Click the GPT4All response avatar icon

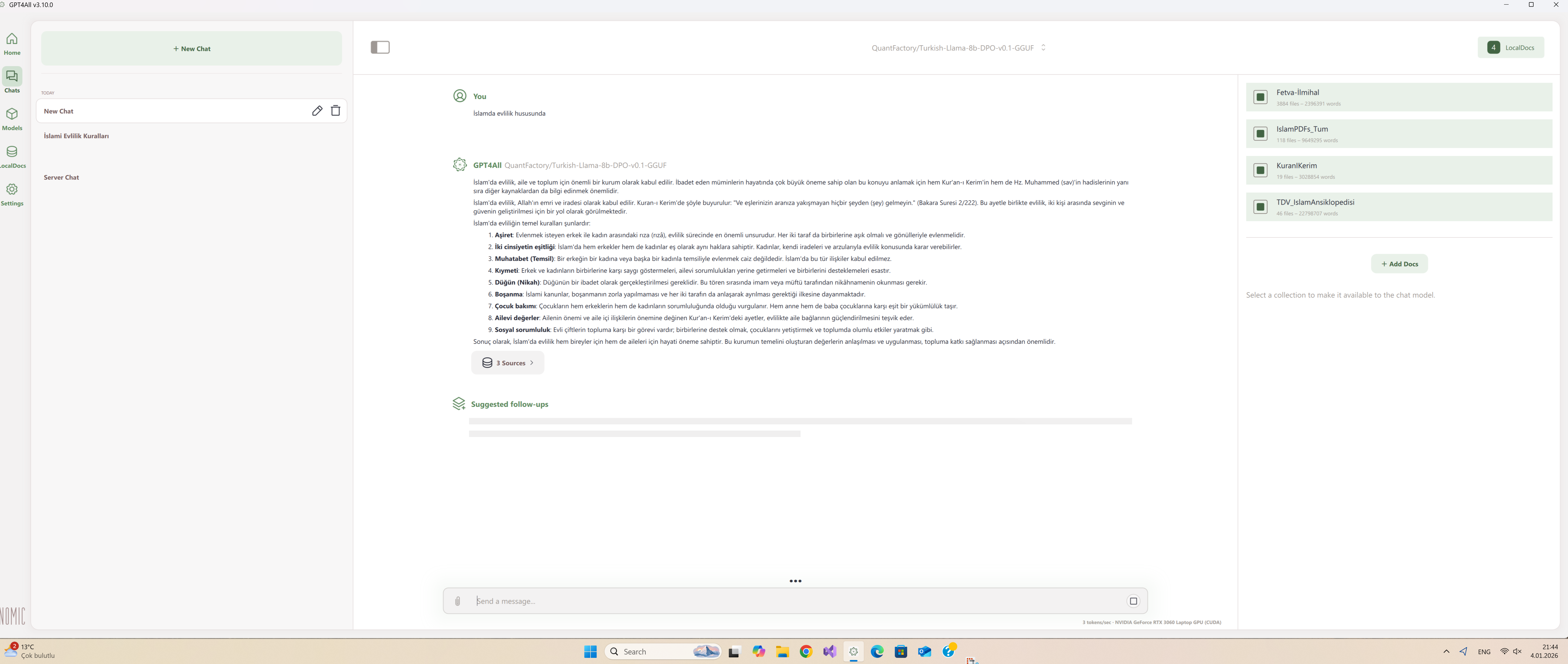click(459, 164)
